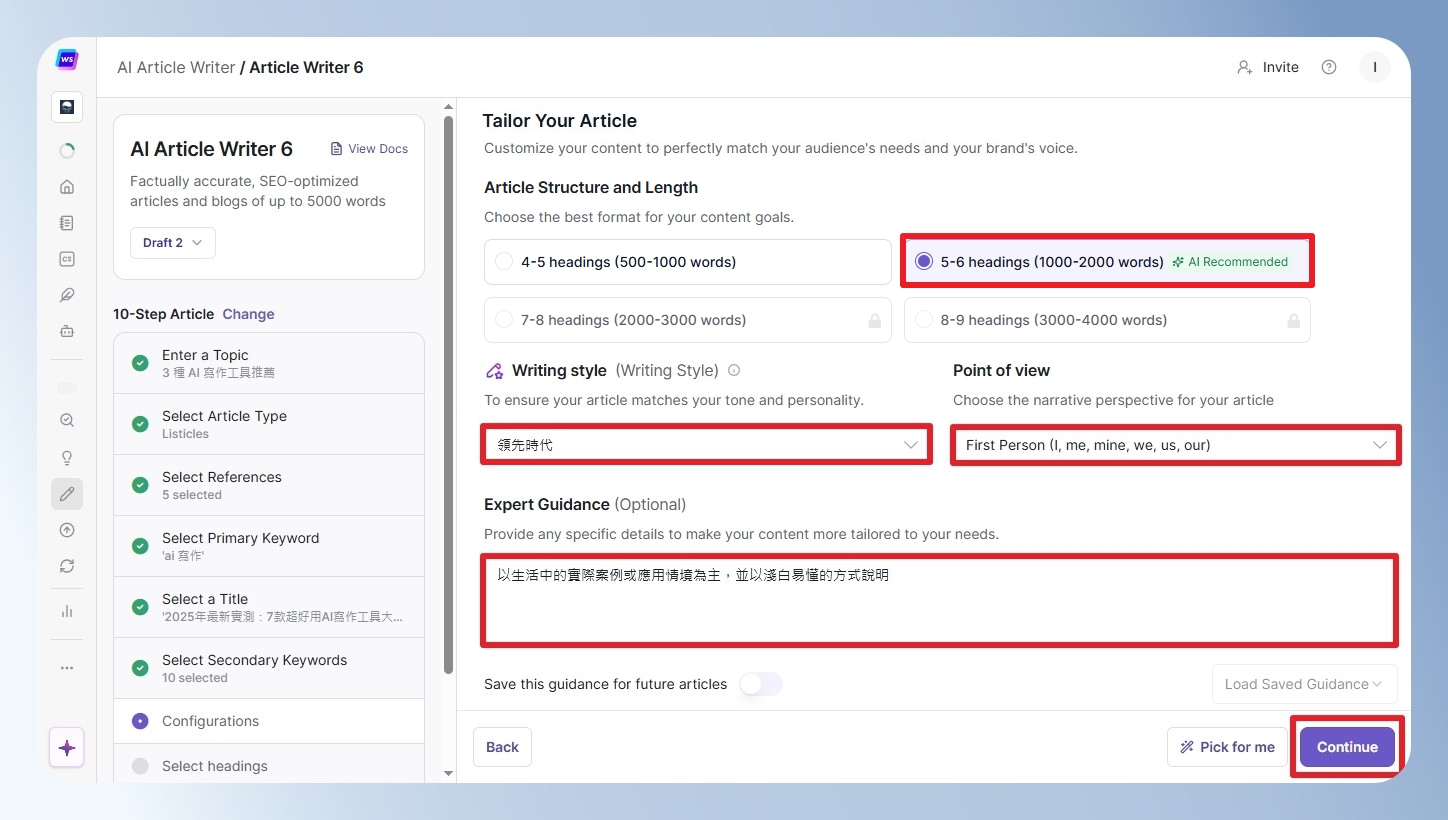Open the Select Primary Keyword step
The height and width of the screenshot is (820, 1448).
pyautogui.click(x=269, y=546)
